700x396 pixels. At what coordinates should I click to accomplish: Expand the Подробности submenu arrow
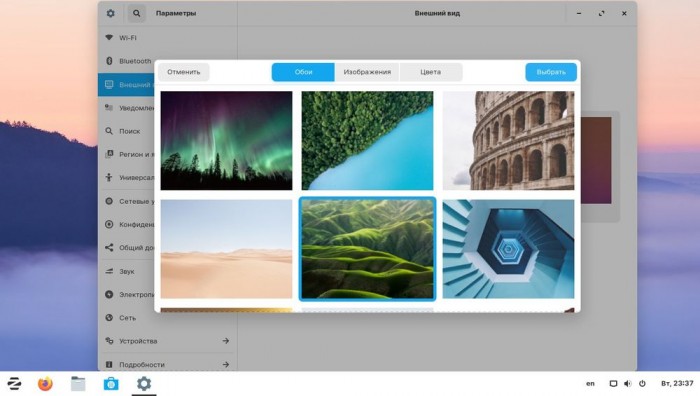(x=225, y=364)
